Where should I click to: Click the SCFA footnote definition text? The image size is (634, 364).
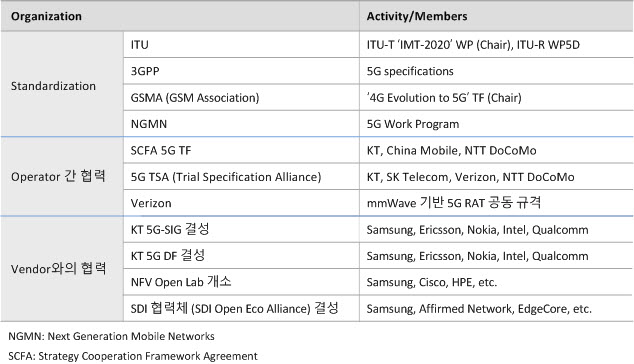(133, 356)
